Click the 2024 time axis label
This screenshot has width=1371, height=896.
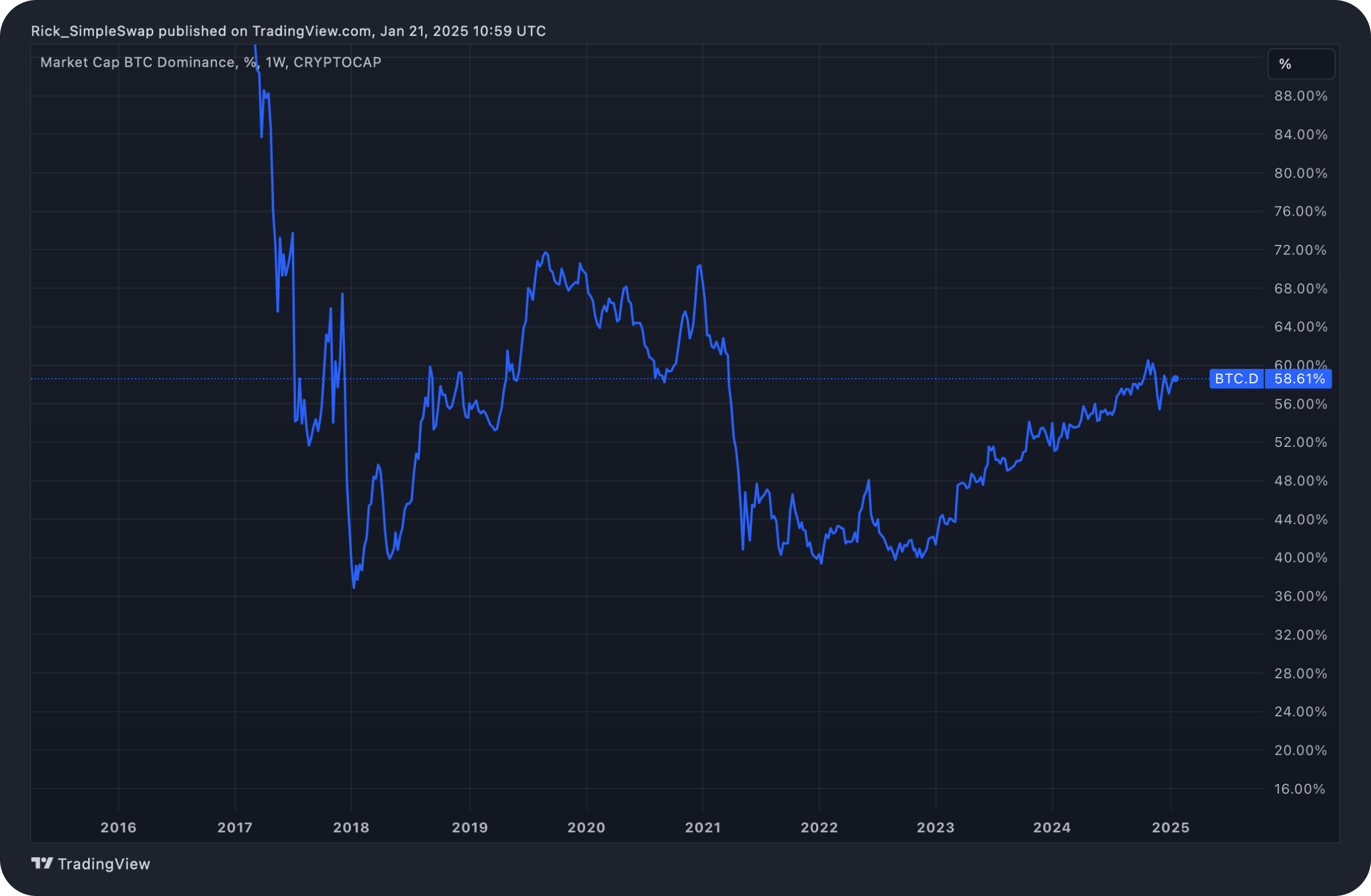pyautogui.click(x=1052, y=827)
